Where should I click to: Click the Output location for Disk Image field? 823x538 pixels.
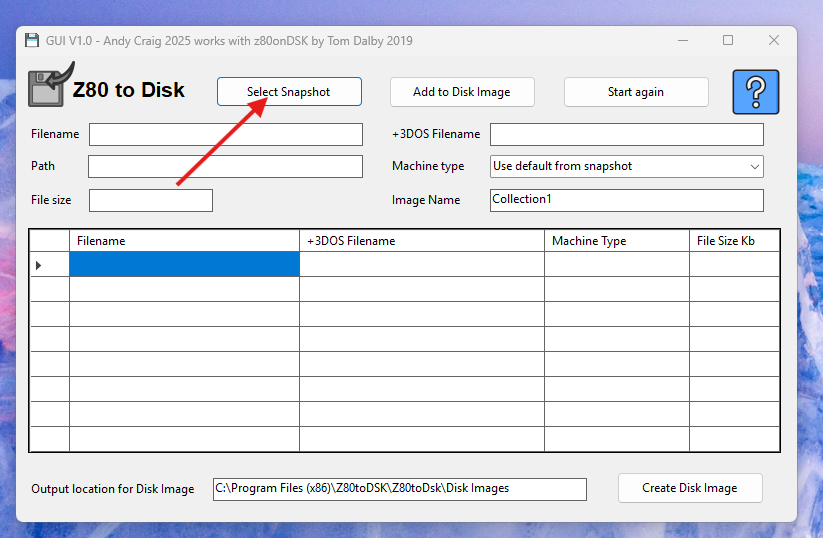click(x=399, y=489)
